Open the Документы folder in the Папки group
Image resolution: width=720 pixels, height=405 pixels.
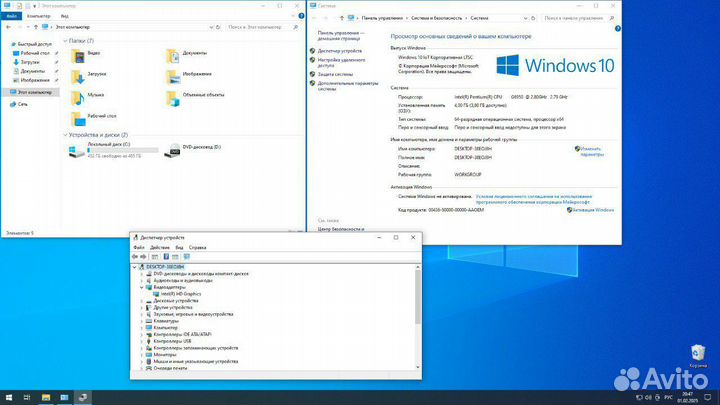pyautogui.click(x=186, y=56)
